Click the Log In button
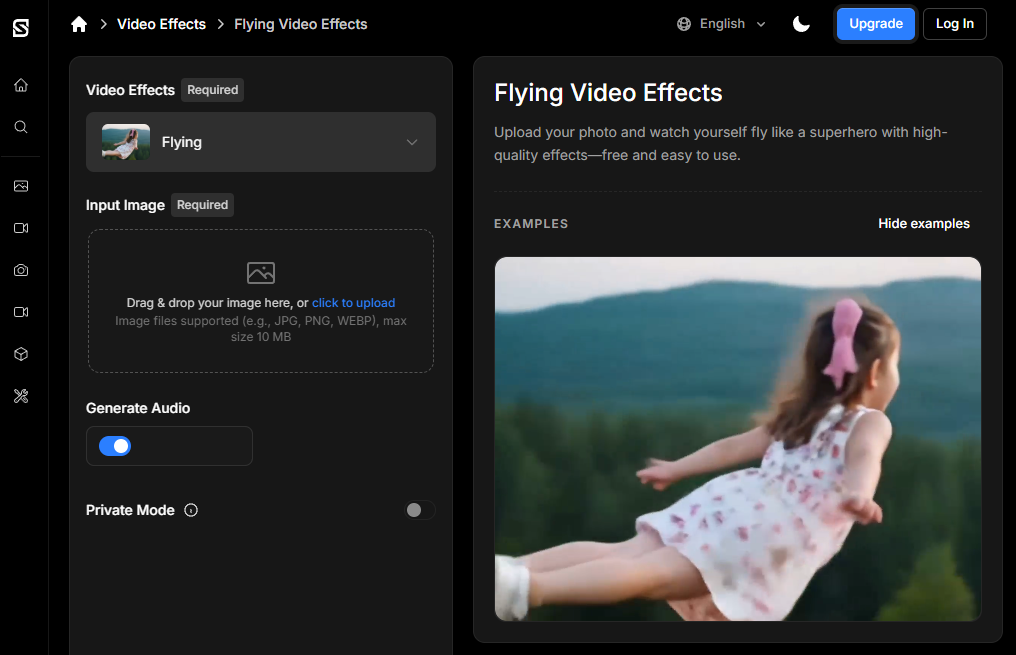Image resolution: width=1016 pixels, height=655 pixels. click(954, 24)
